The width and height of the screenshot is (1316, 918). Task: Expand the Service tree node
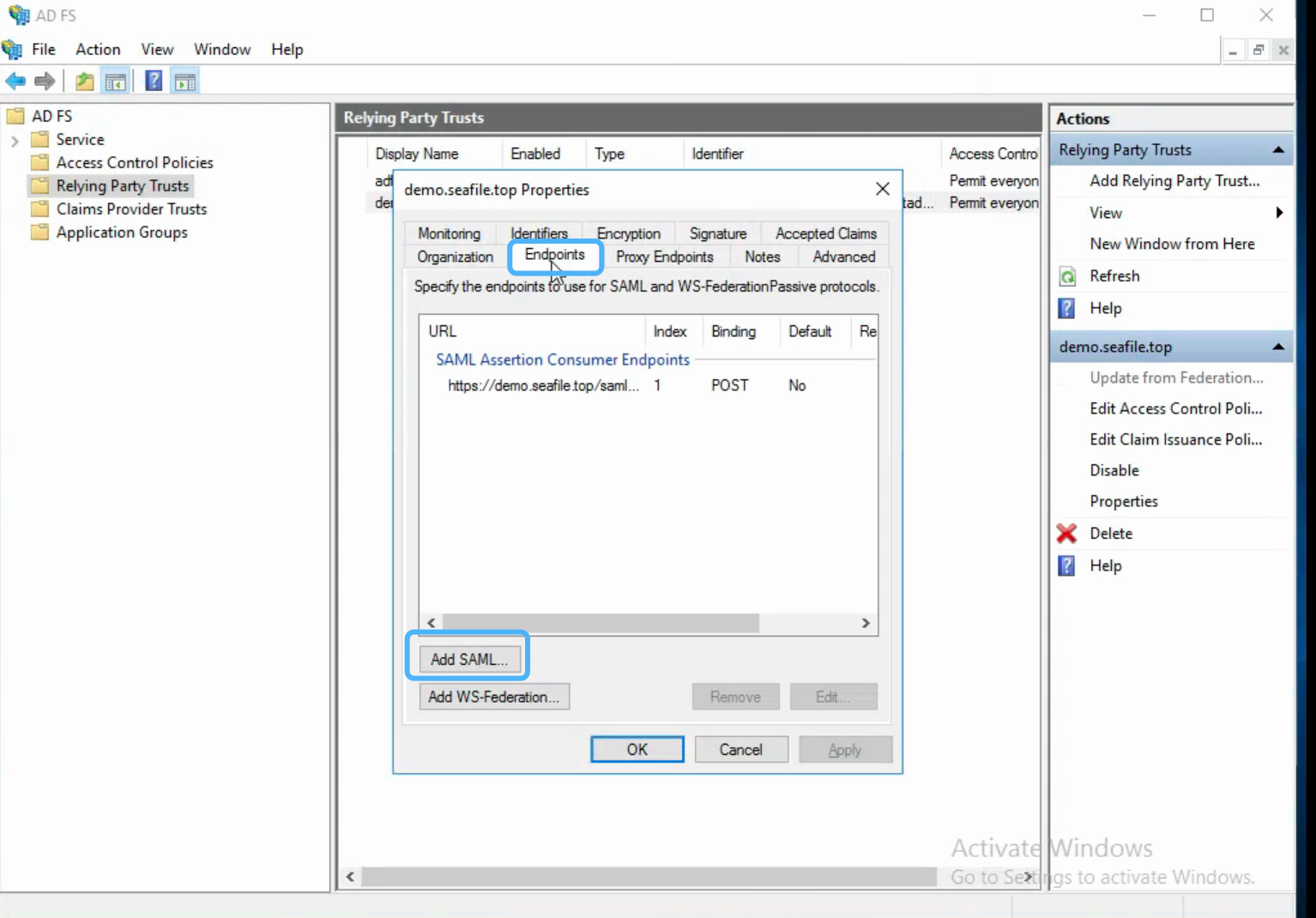[15, 140]
